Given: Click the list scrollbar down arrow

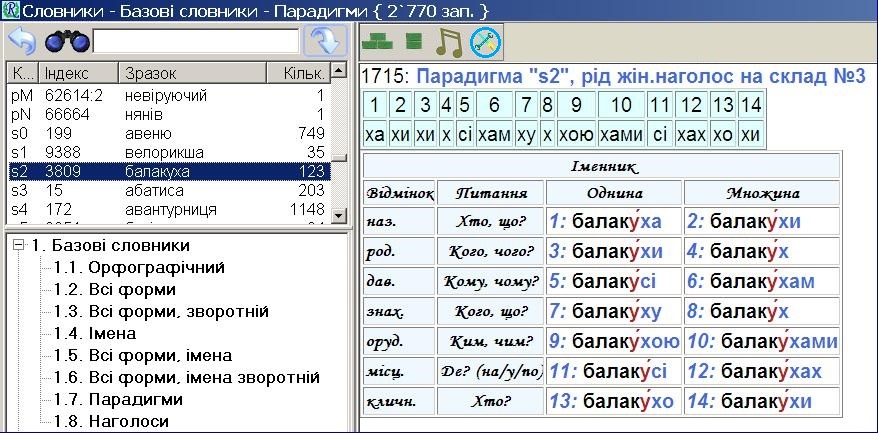Looking at the screenshot, I should pos(338,216).
